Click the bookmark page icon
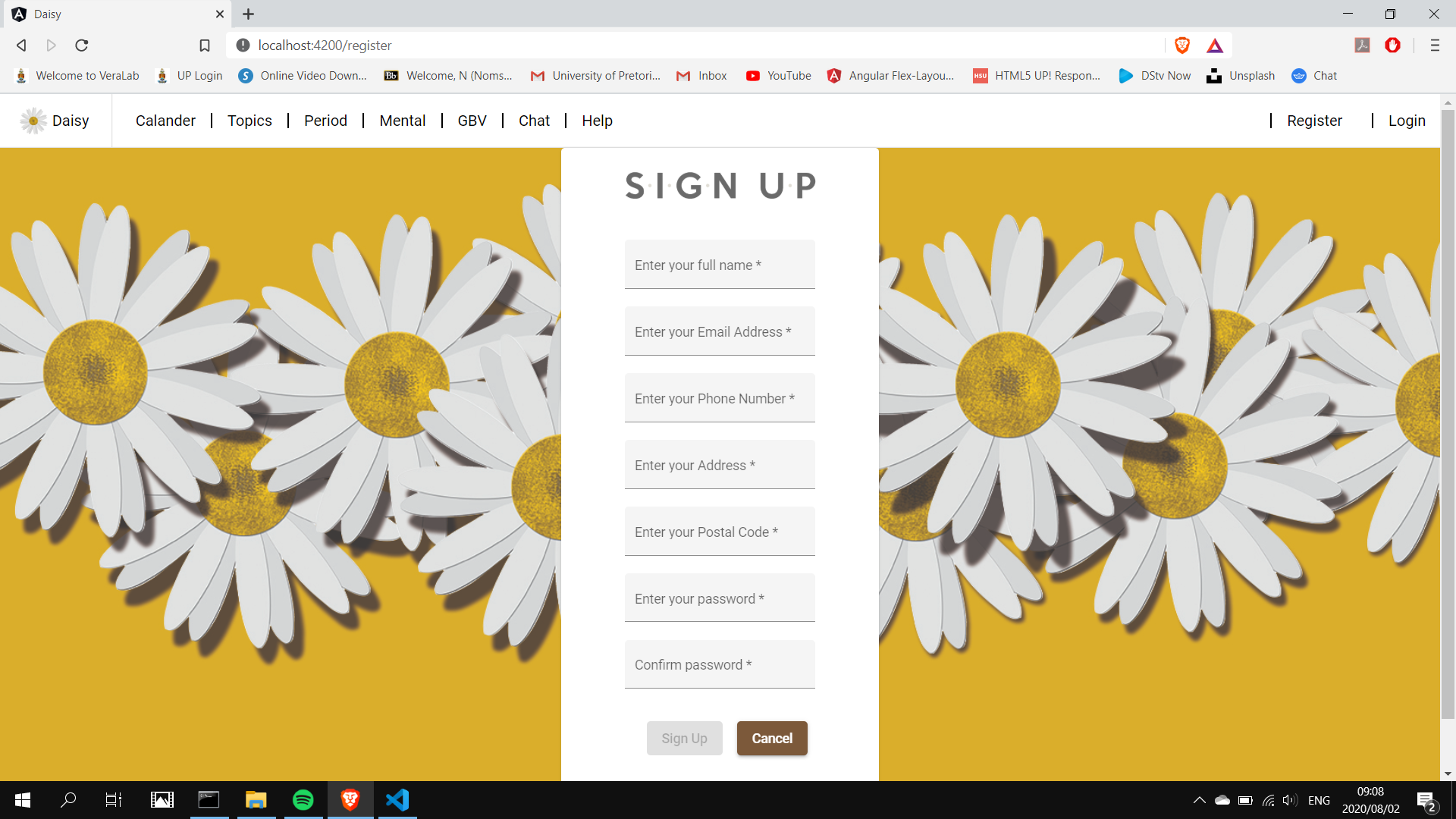 pos(205,45)
